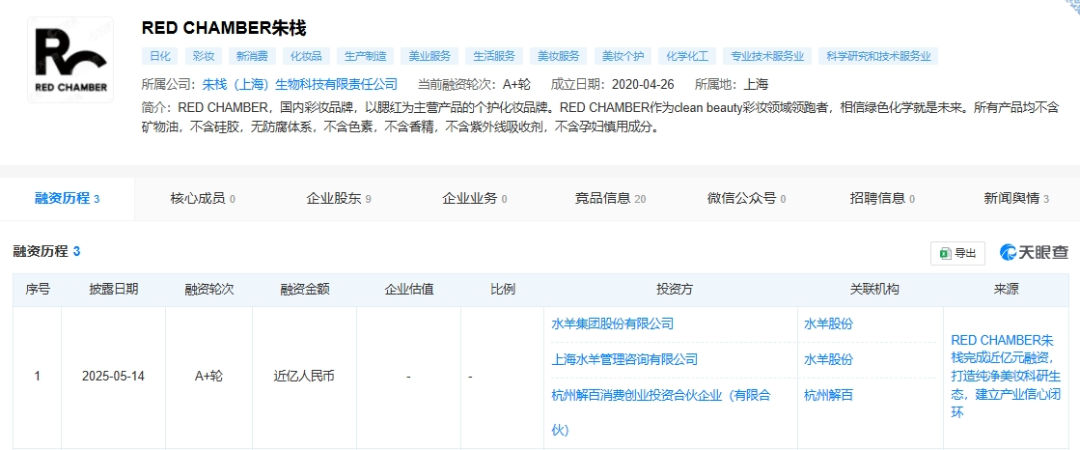Click the 成立日期 2020-04-26 text
This screenshot has width=1080, height=450.
click(x=613, y=85)
